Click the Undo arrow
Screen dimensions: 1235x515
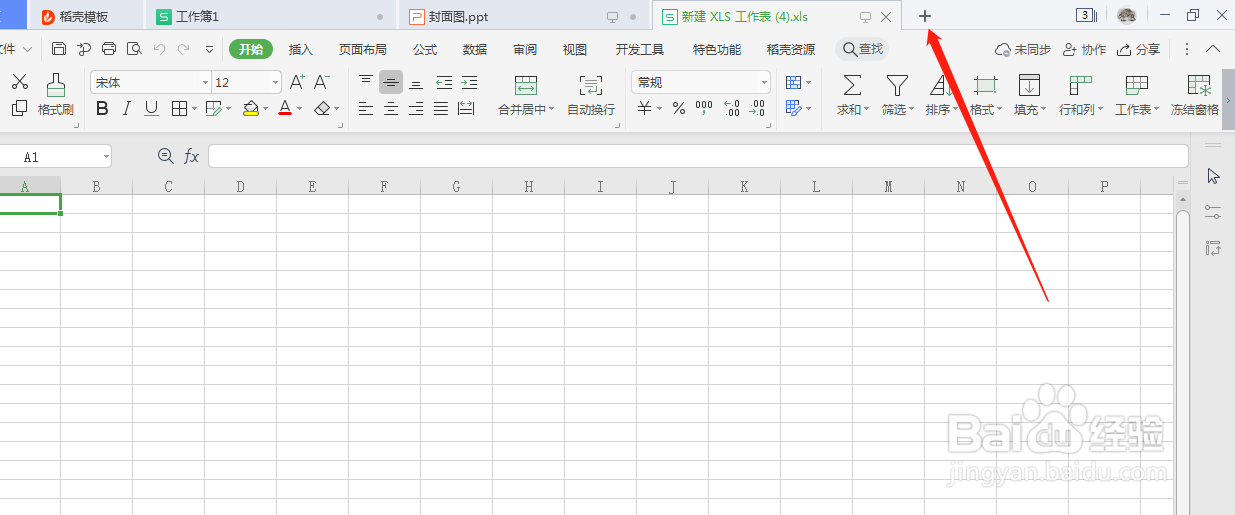(x=159, y=49)
